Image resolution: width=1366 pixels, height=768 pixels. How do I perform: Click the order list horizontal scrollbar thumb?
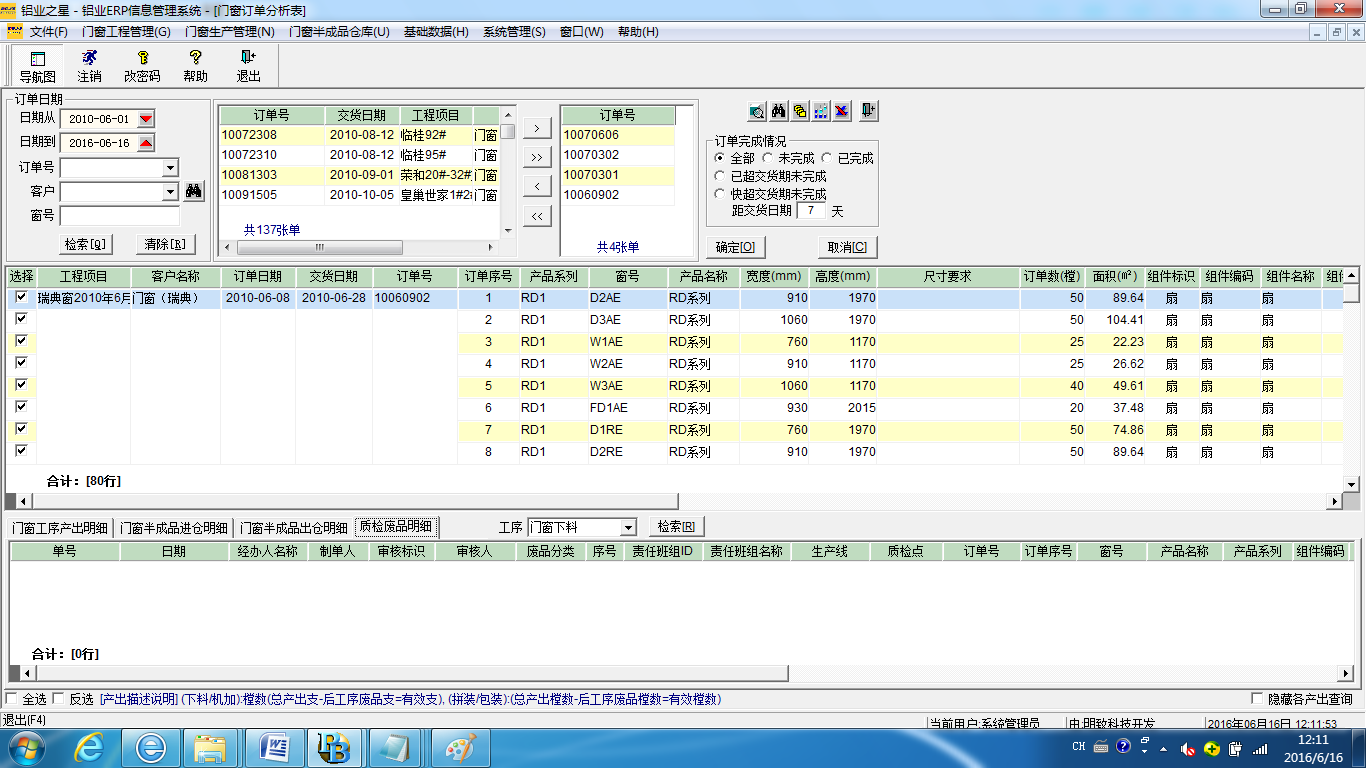pos(319,247)
